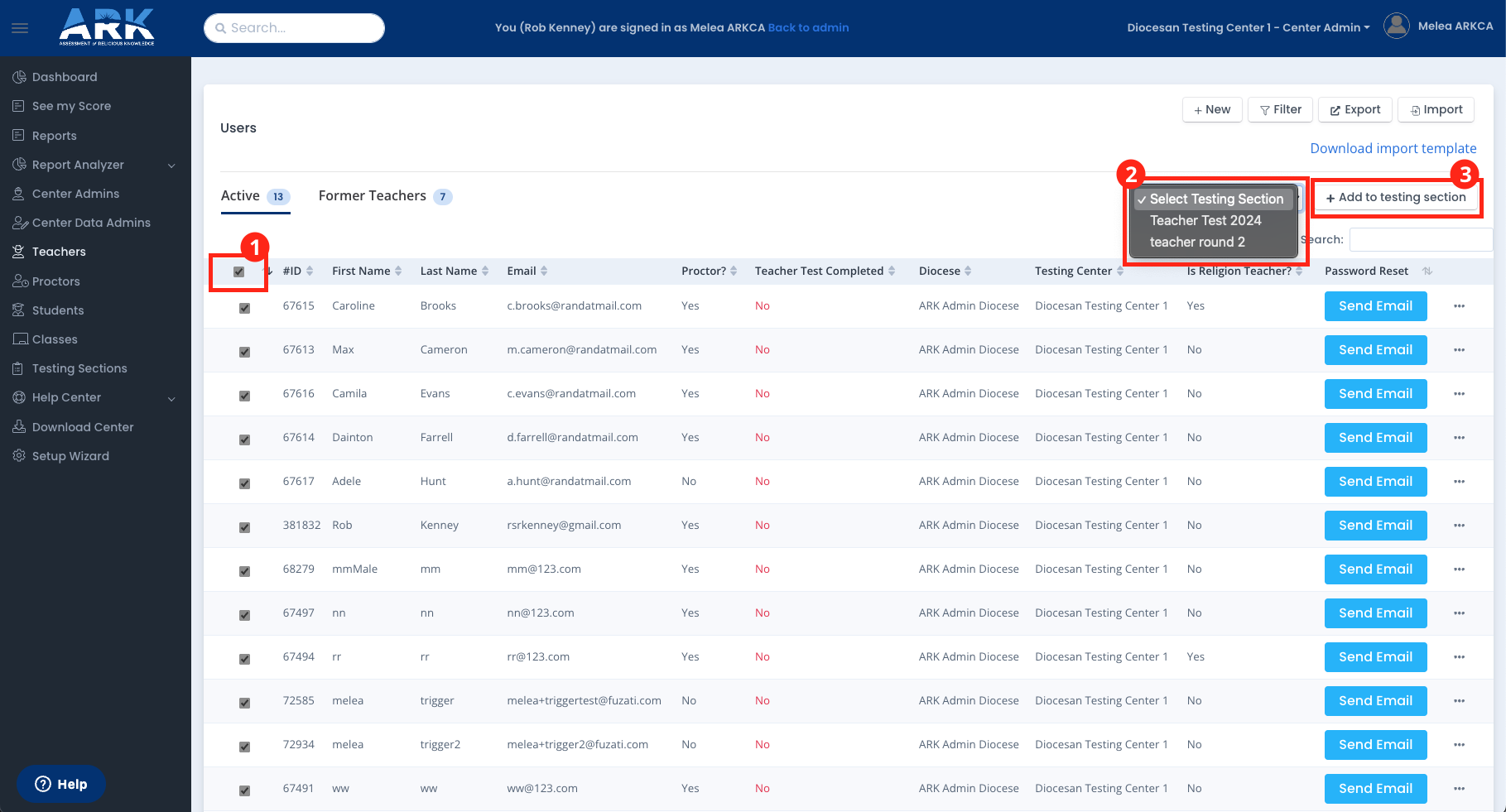Sort by the #ID column arrows
The image size is (1506, 812).
(x=310, y=271)
